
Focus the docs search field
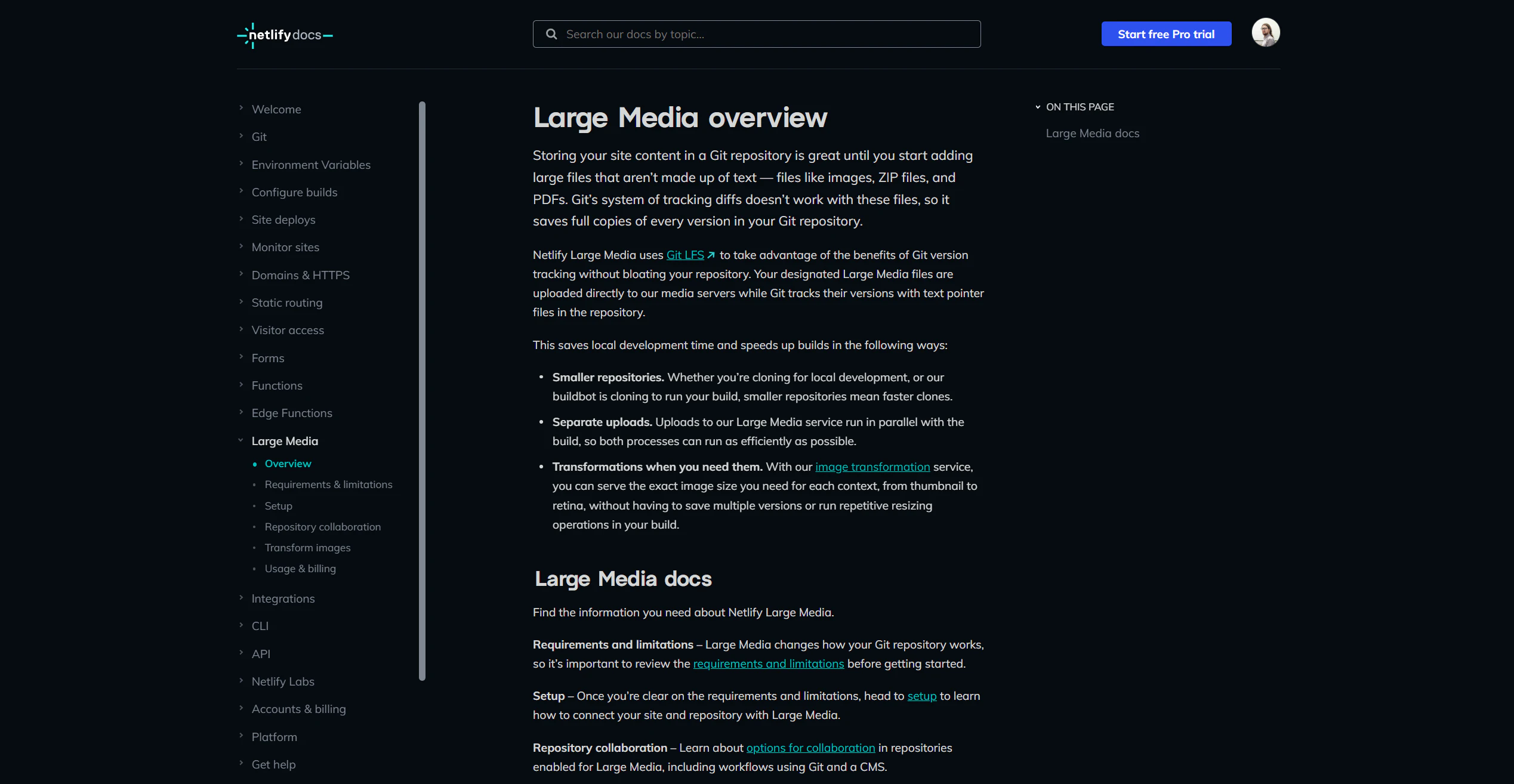tap(756, 34)
